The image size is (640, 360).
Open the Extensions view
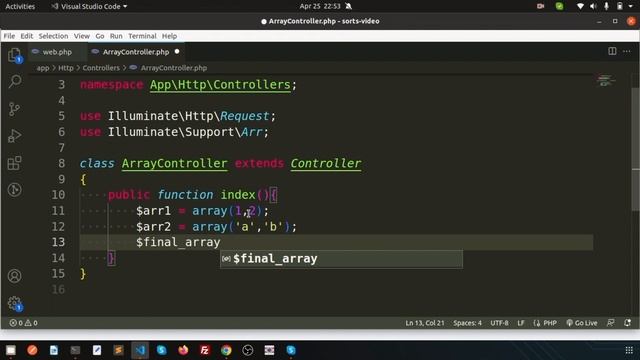15,163
